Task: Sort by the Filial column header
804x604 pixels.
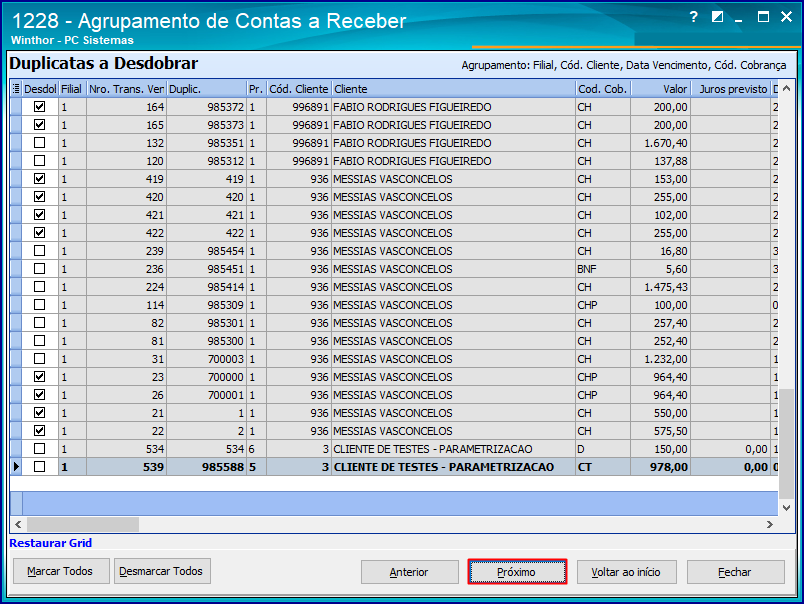Action: [x=72, y=89]
